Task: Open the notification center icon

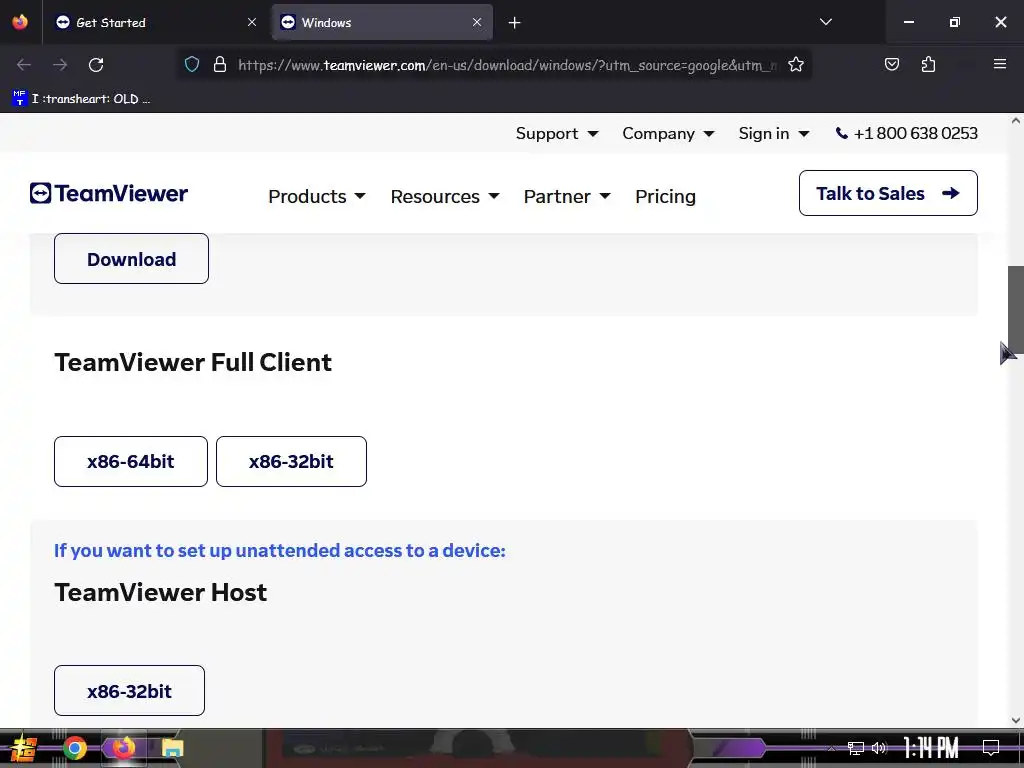Action: (x=991, y=748)
